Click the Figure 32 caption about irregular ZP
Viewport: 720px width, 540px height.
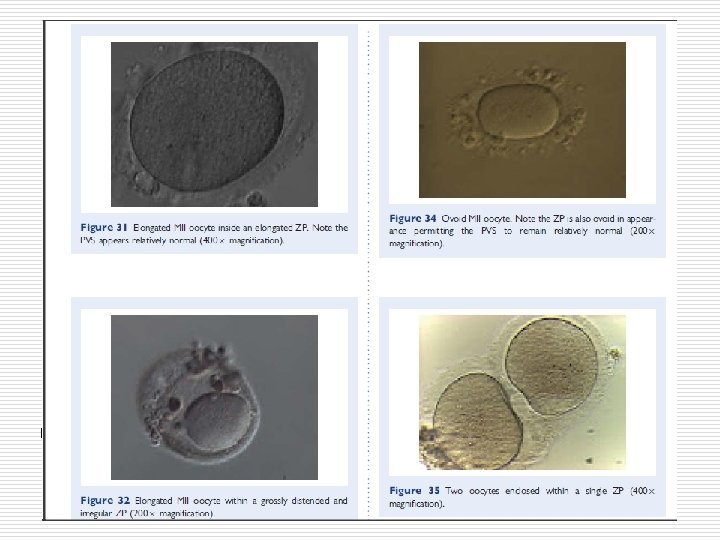tap(214, 507)
